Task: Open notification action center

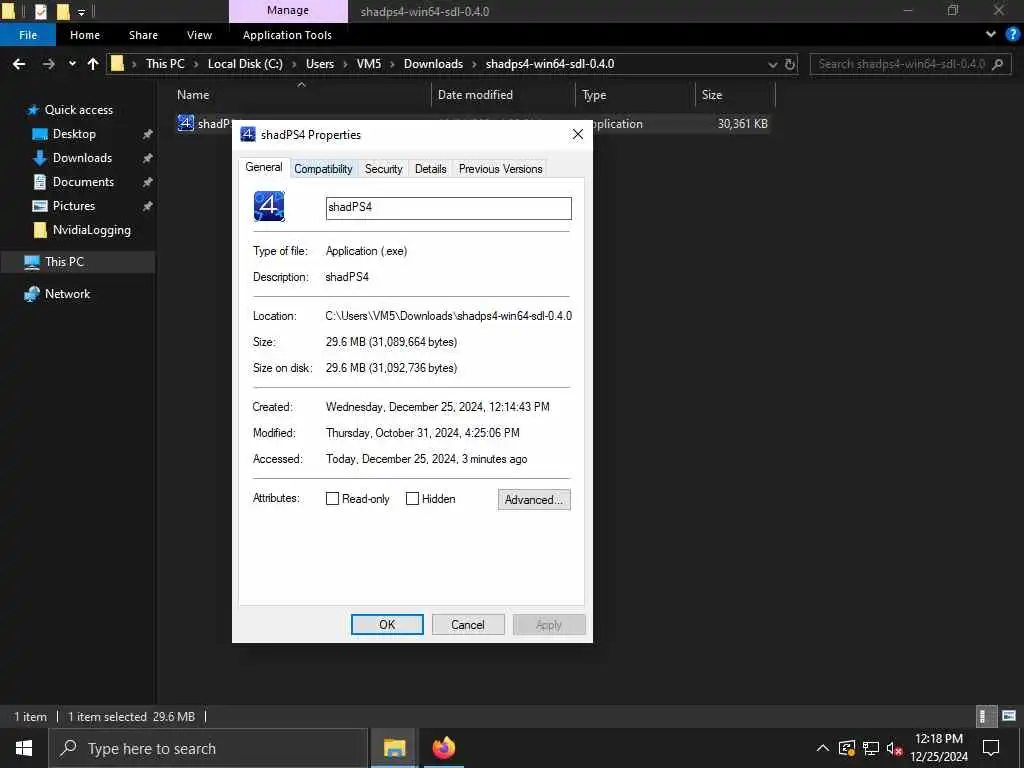Action: (991, 748)
